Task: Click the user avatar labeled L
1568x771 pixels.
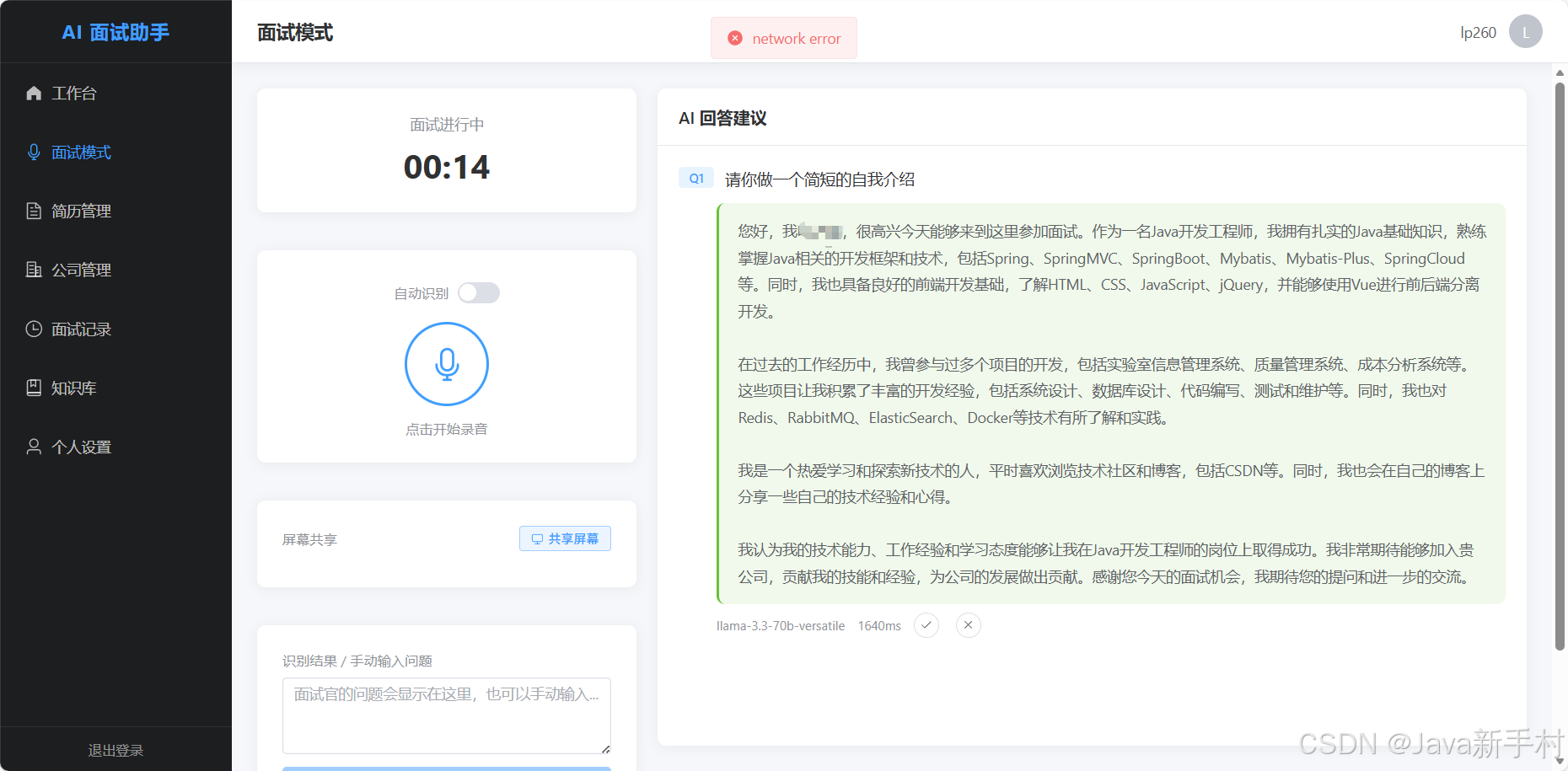Action: click(1525, 31)
